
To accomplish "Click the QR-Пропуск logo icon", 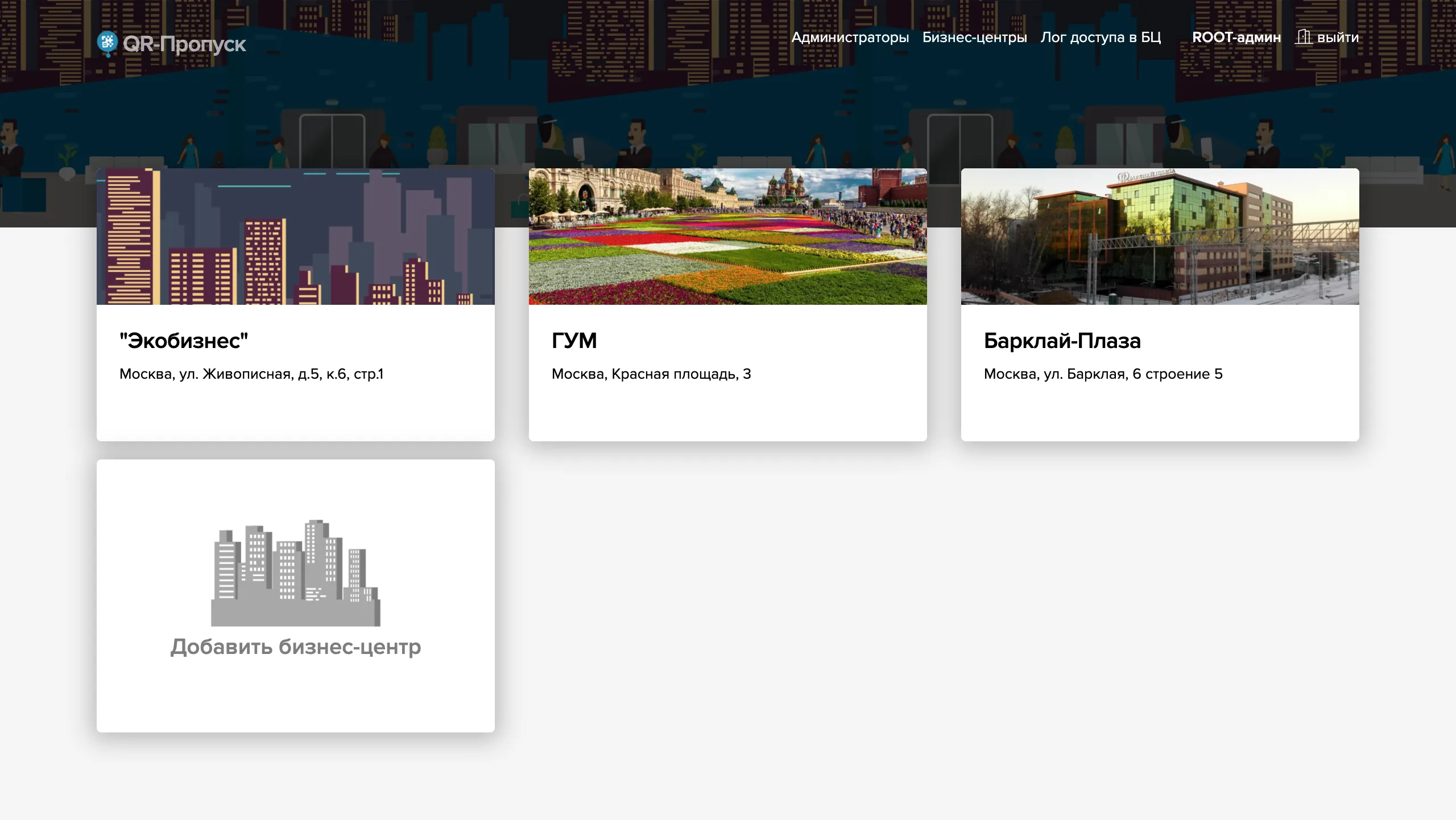I will tap(106, 42).
